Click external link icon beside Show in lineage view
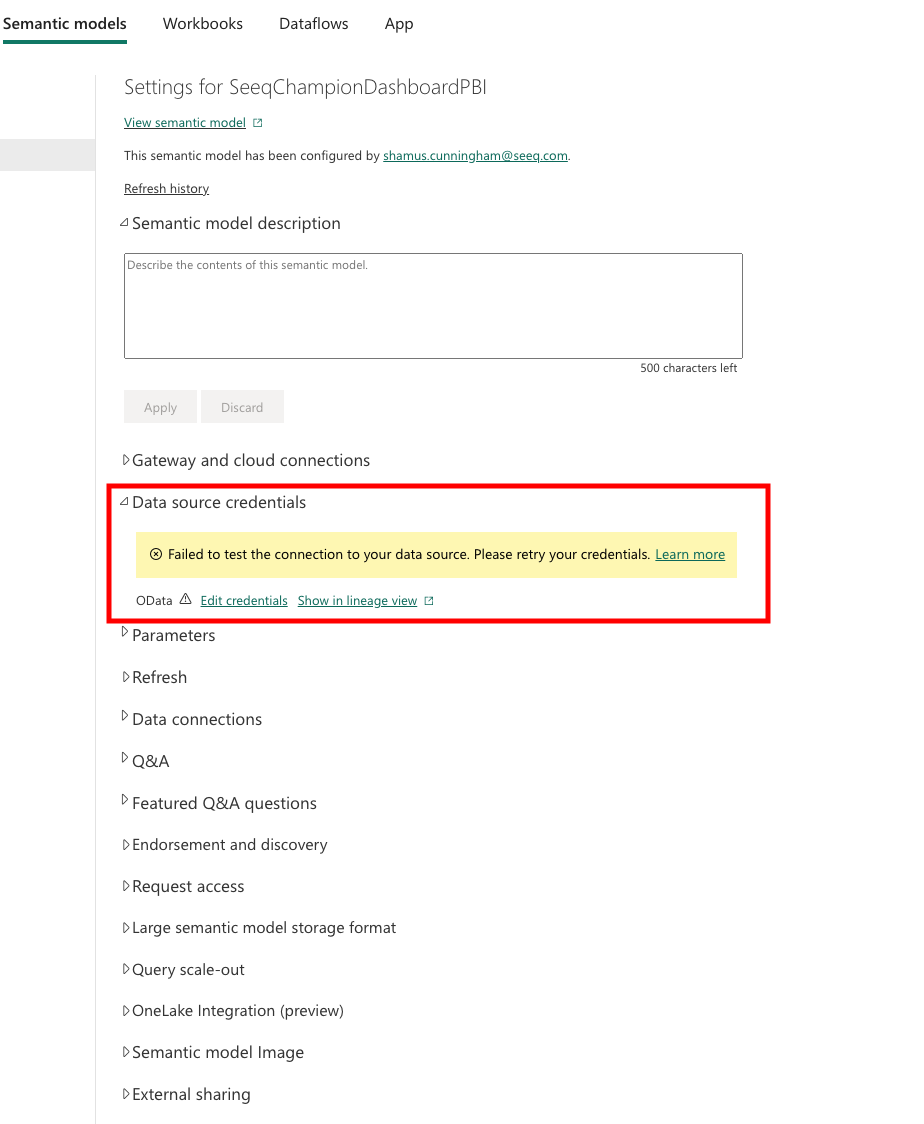This screenshot has height=1124, width=924. (429, 601)
